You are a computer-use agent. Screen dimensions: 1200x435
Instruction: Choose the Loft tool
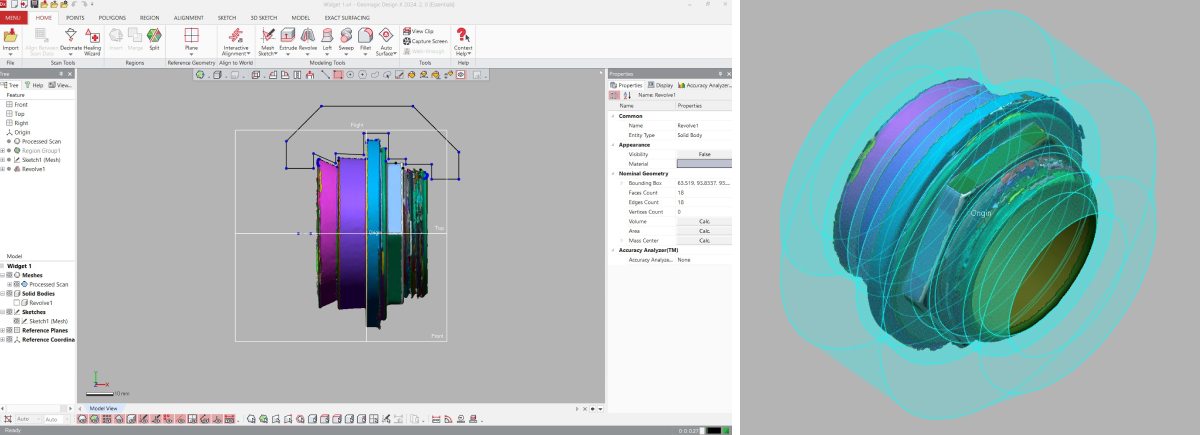coord(326,38)
